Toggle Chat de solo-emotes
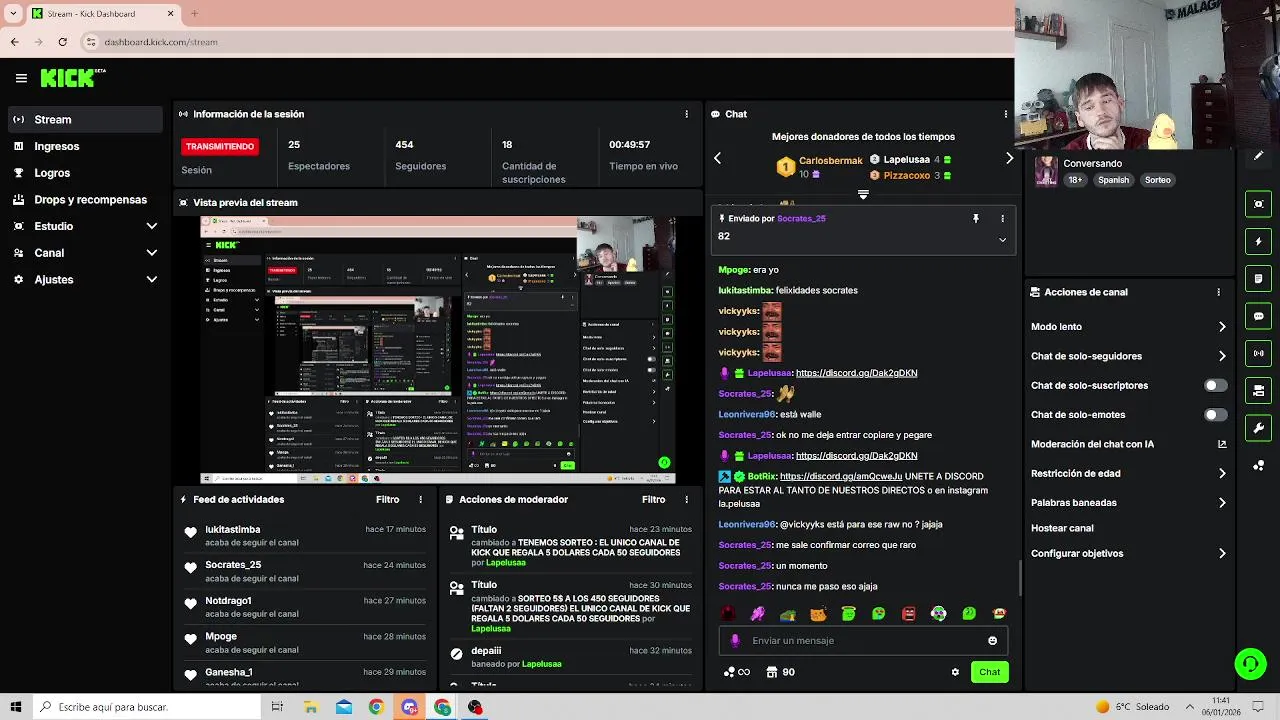 (1215, 415)
